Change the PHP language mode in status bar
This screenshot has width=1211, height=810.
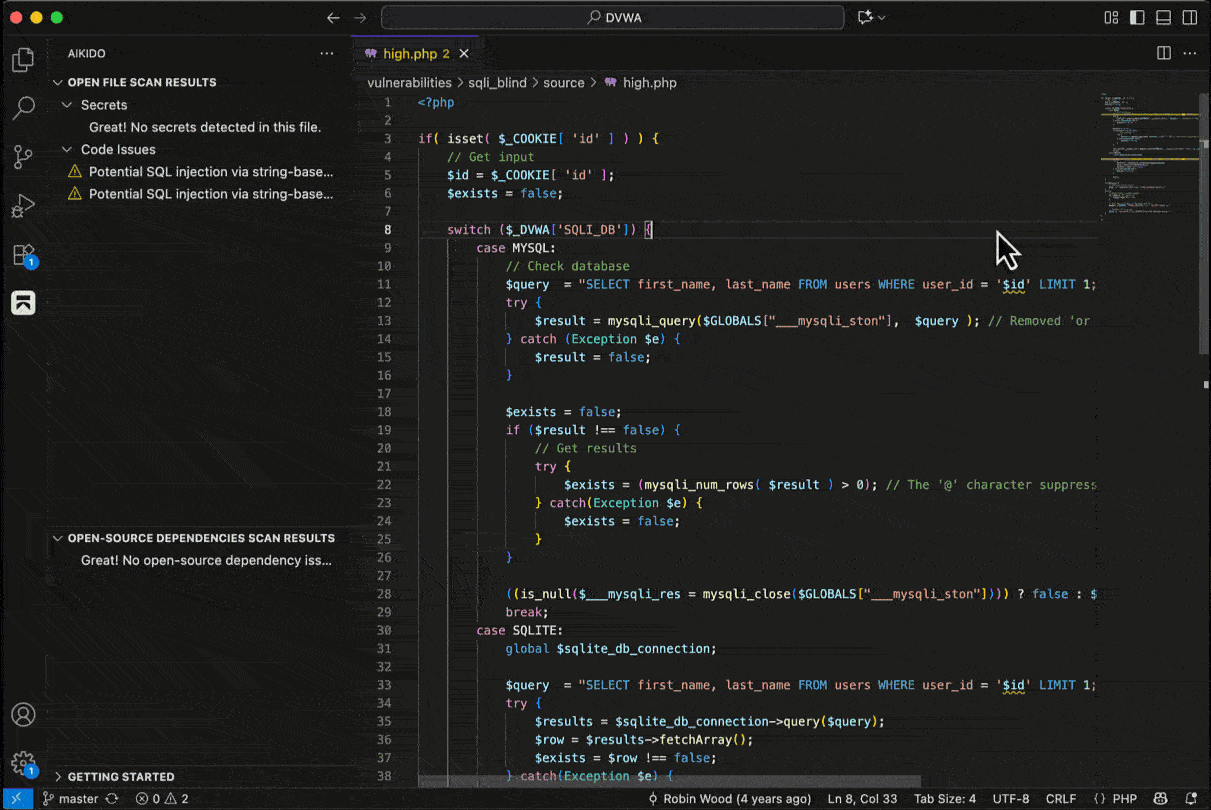point(1125,799)
